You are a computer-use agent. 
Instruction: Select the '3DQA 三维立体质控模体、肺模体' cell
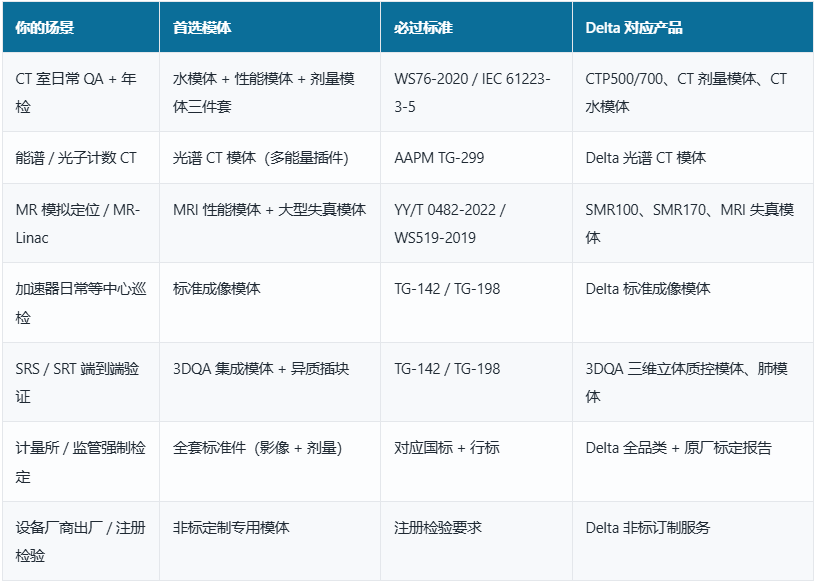pyautogui.click(x=693, y=382)
